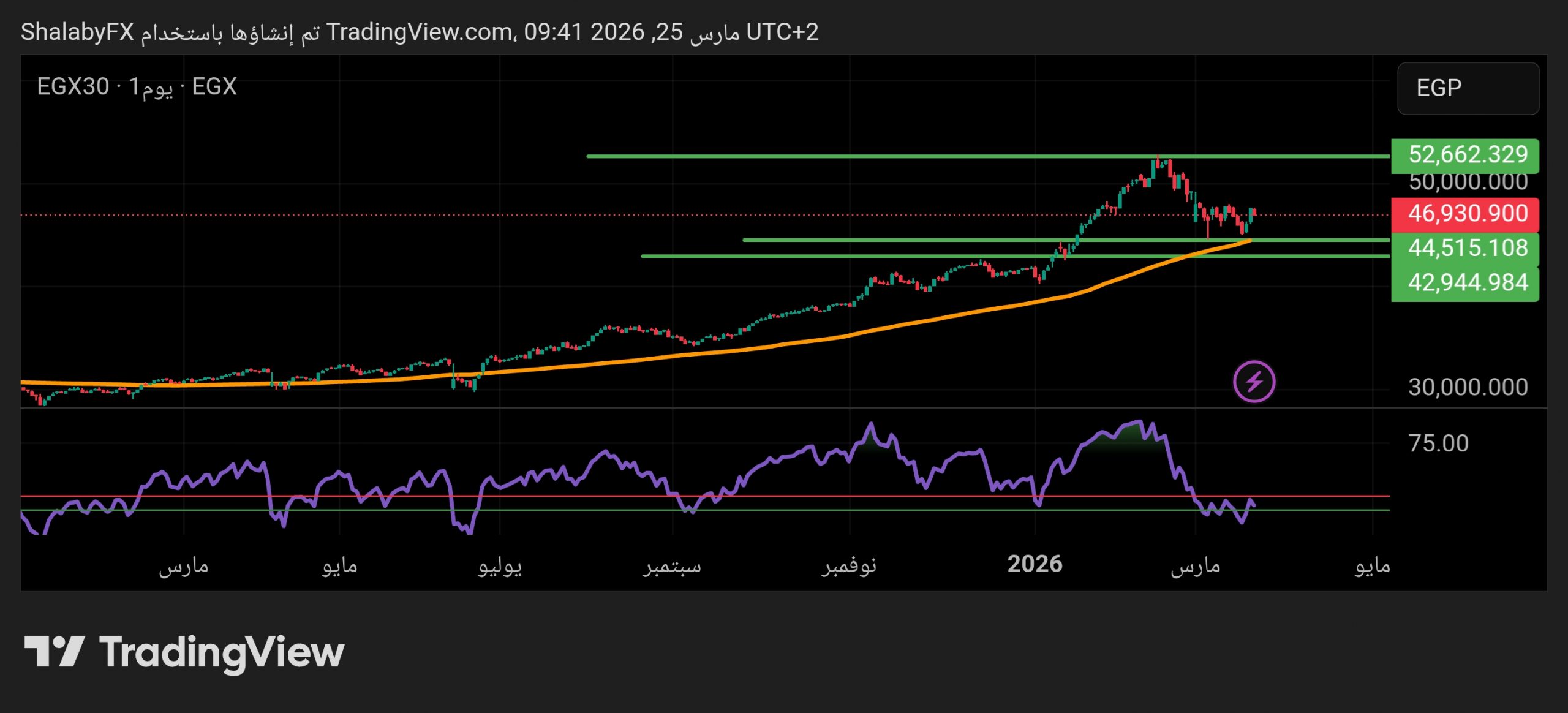This screenshot has height=713, width=1568.
Task: Click the سبتمبر month marker
Action: click(672, 565)
